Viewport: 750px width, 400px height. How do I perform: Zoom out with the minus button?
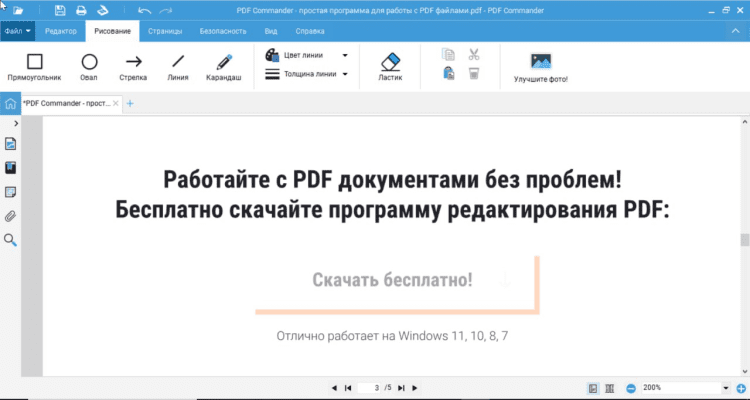pyautogui.click(x=631, y=388)
